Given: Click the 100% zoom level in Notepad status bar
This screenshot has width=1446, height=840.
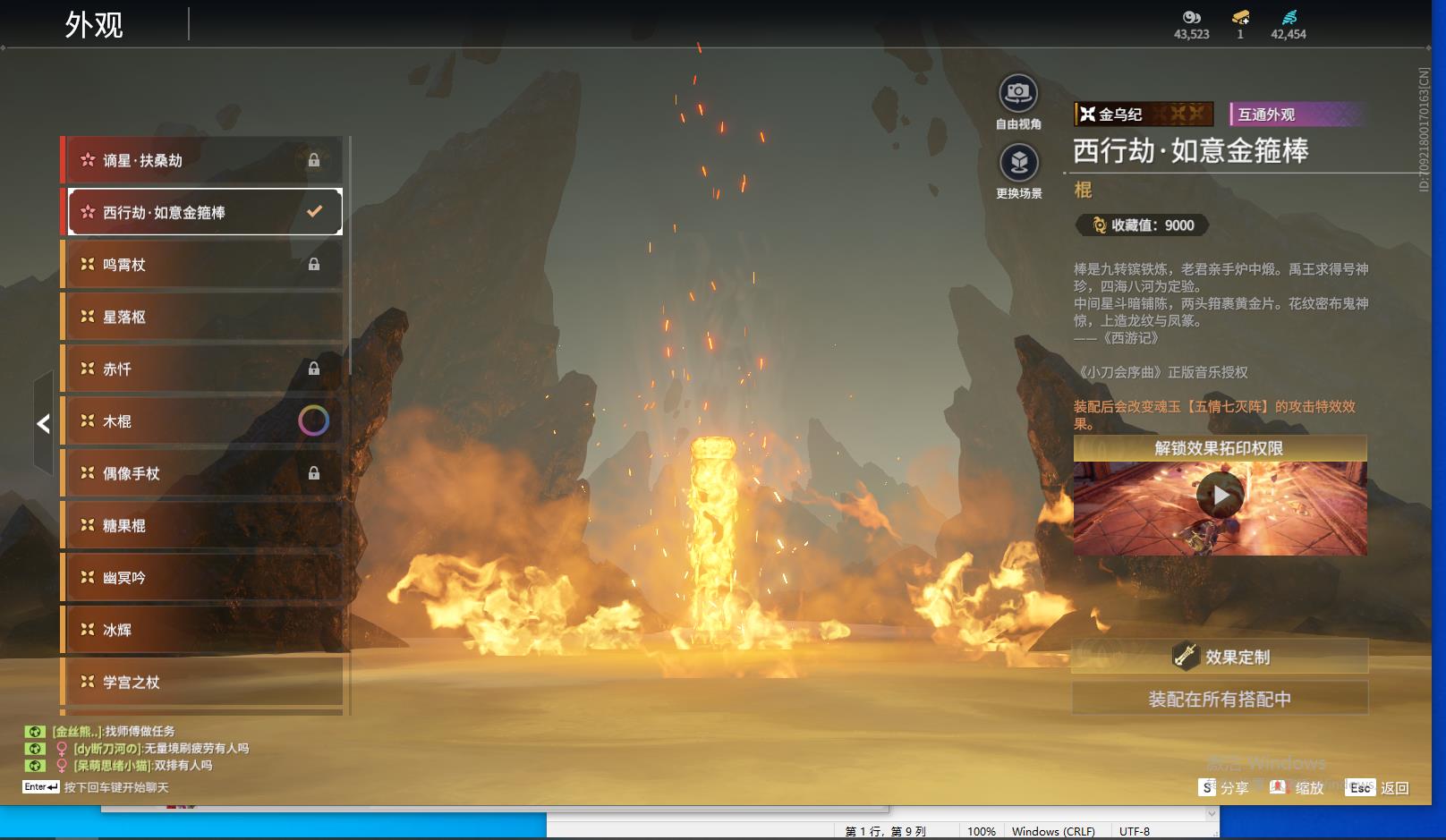Looking at the screenshot, I should click(x=981, y=831).
